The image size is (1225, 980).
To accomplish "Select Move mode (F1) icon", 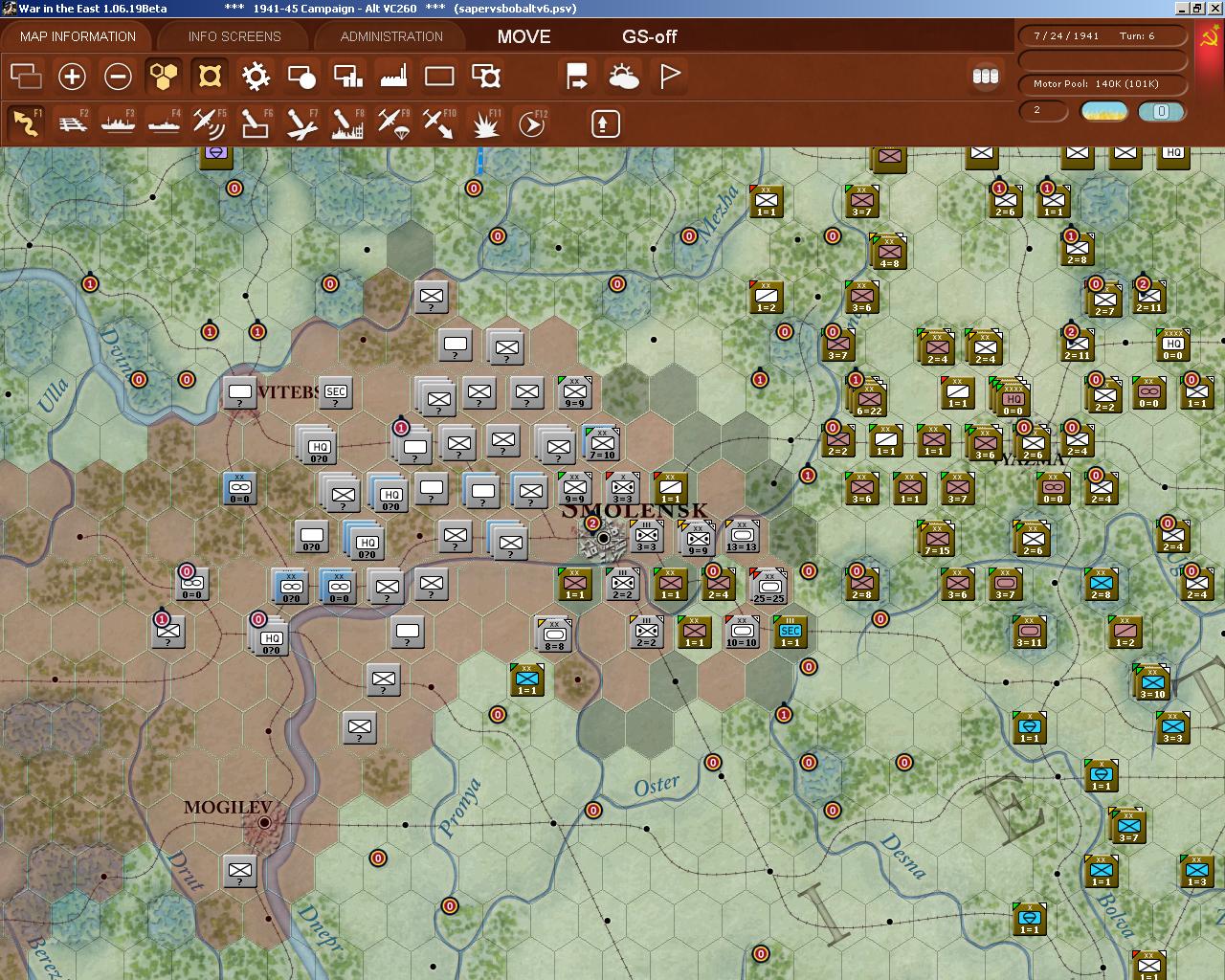I will pos(26,123).
